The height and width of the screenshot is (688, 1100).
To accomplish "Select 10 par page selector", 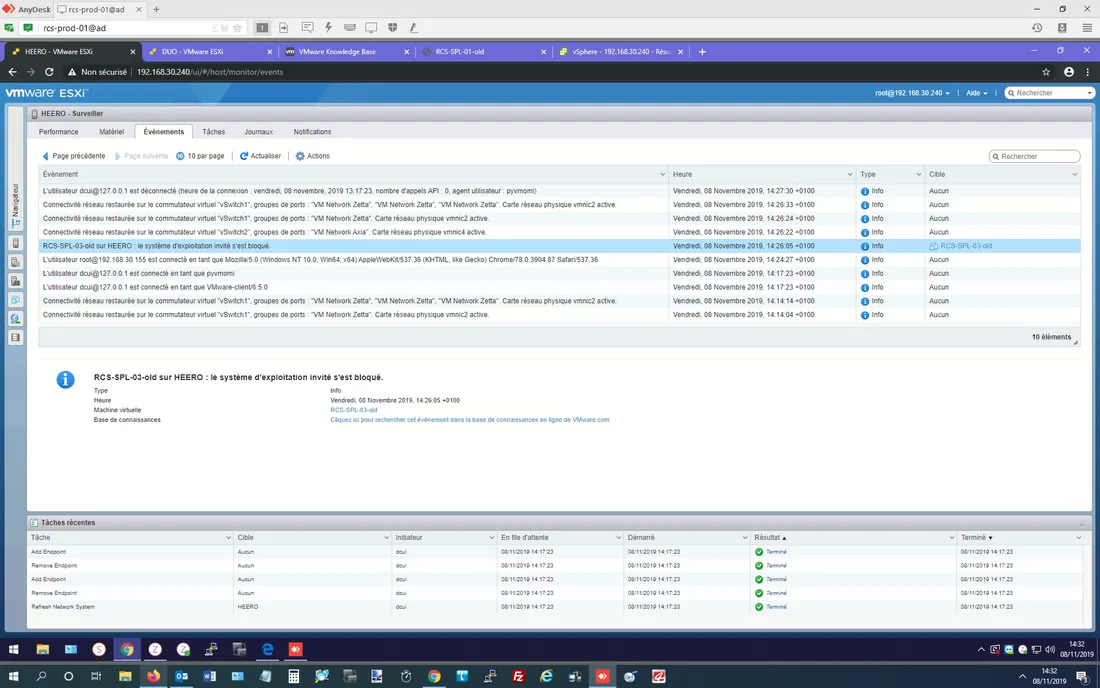I will [200, 156].
